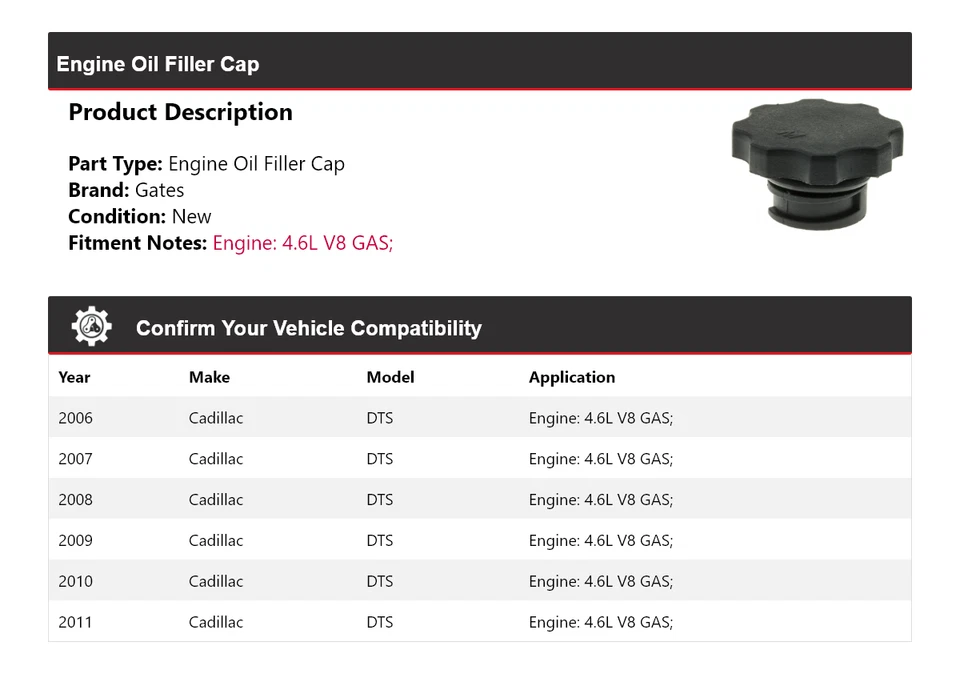Image resolution: width=960 pixels, height=674 pixels.
Task: Click the Model column header
Action: [x=390, y=377]
